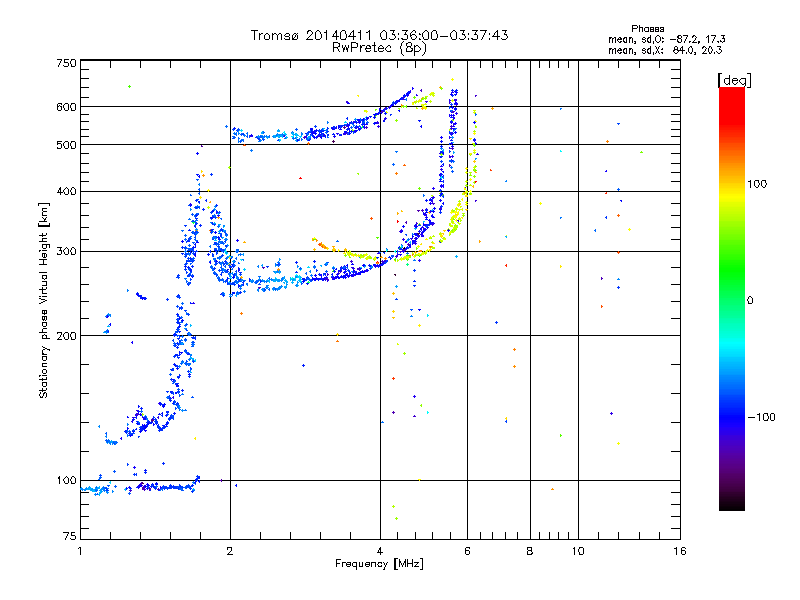Click the y-axis tick label '75'

point(70,536)
